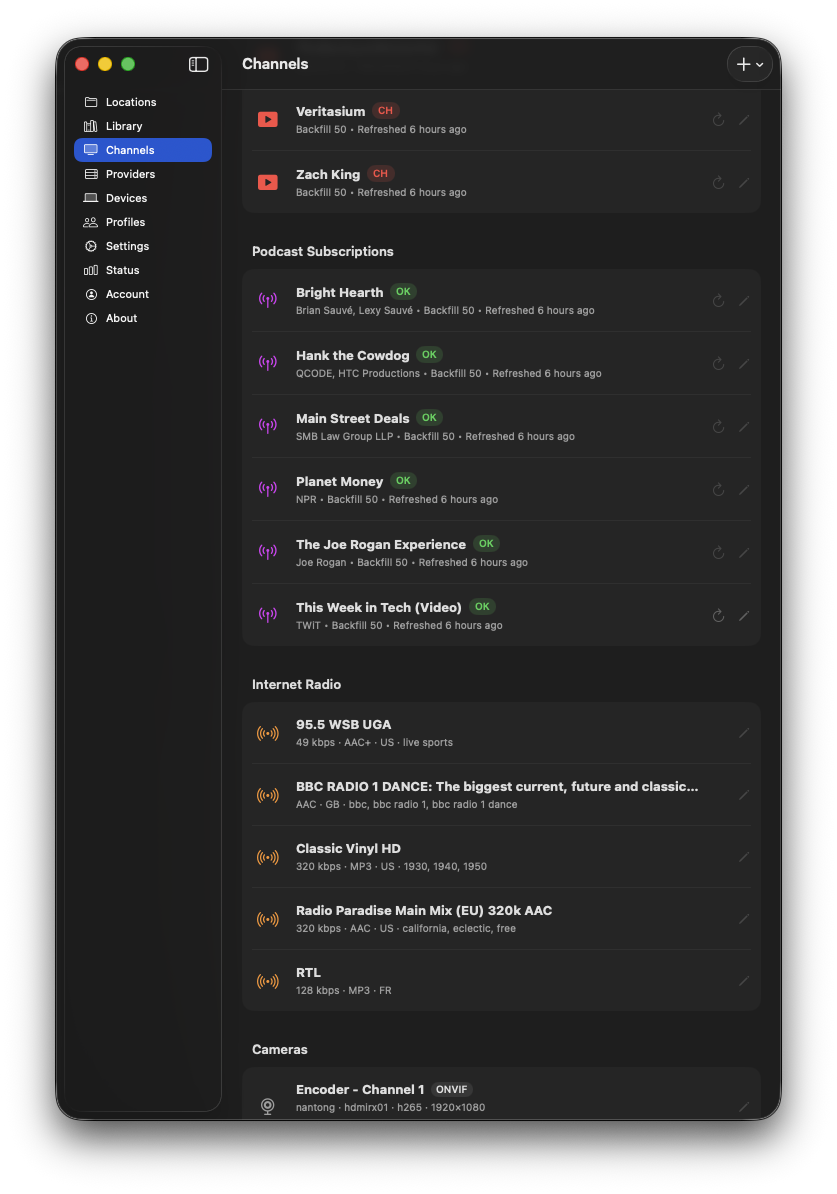Click the RTL radio antenna icon
This screenshot has width=837, height=1194.
tap(267, 981)
